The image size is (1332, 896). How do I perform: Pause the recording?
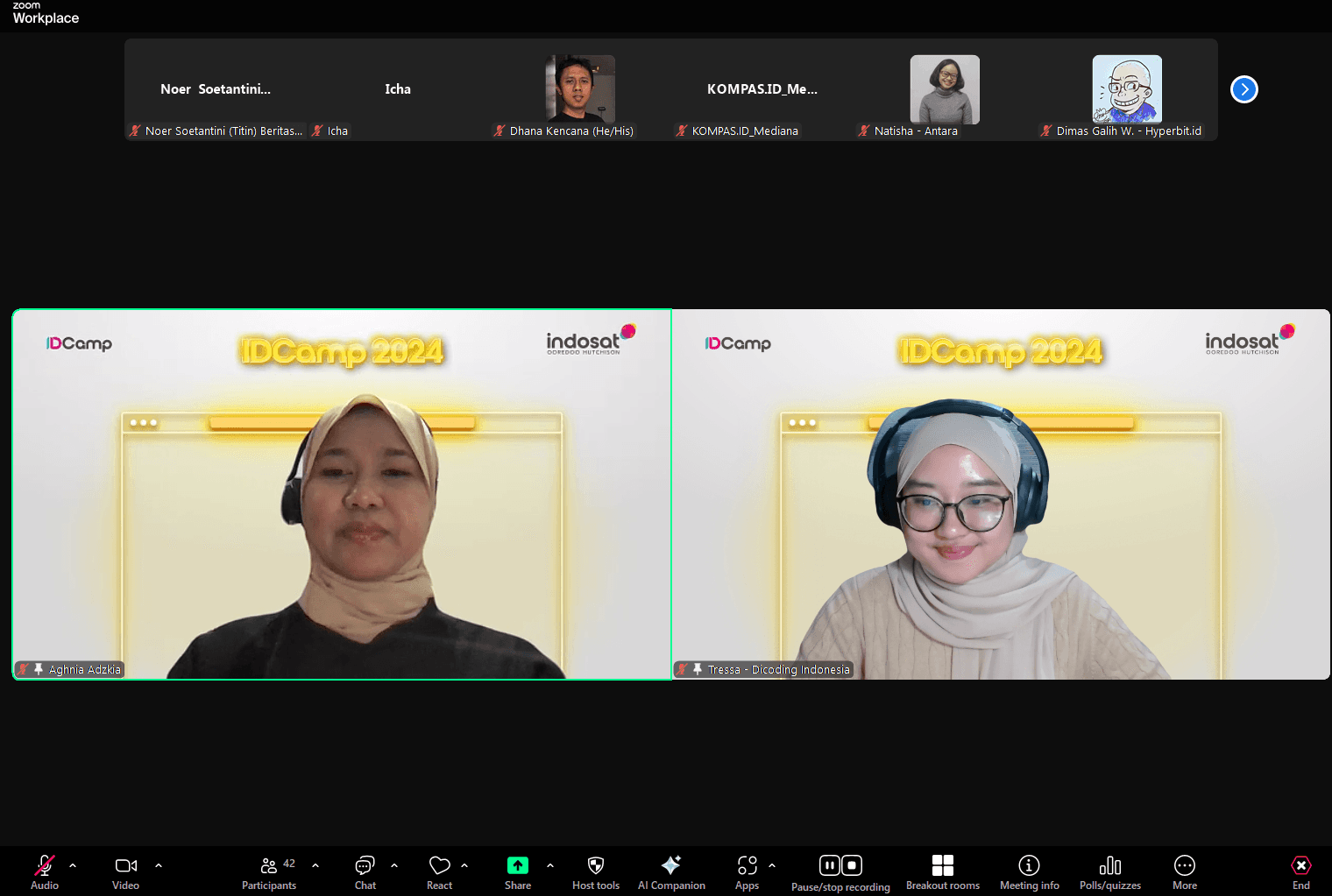pyautogui.click(x=829, y=865)
